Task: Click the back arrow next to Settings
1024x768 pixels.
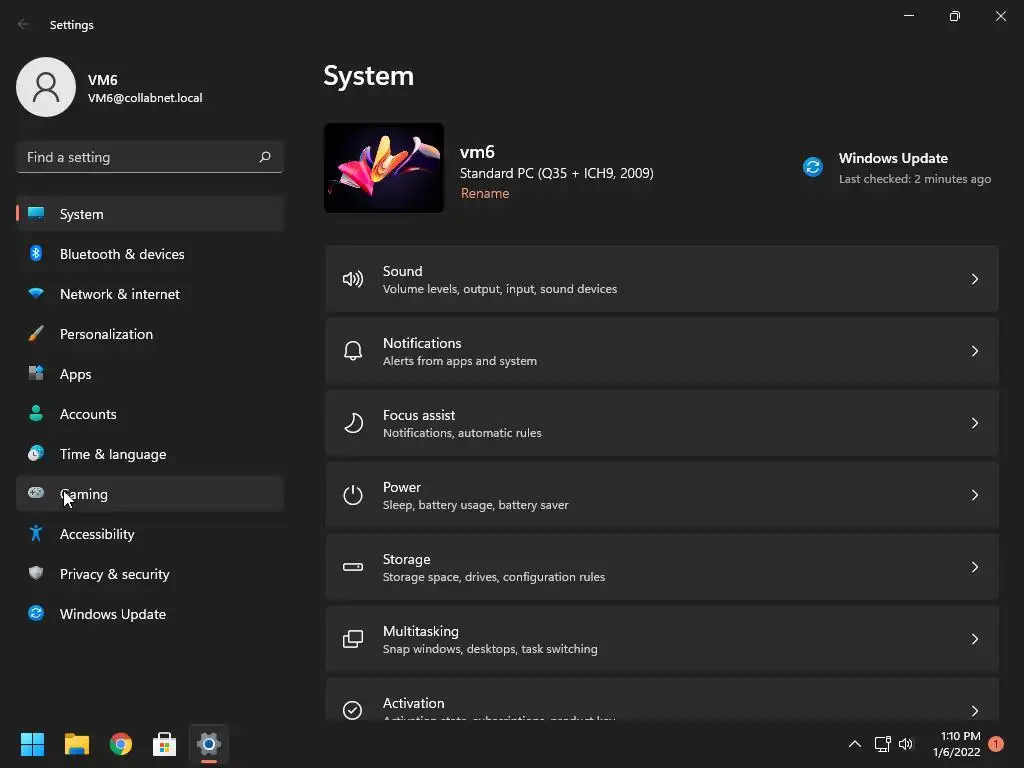Action: point(24,24)
